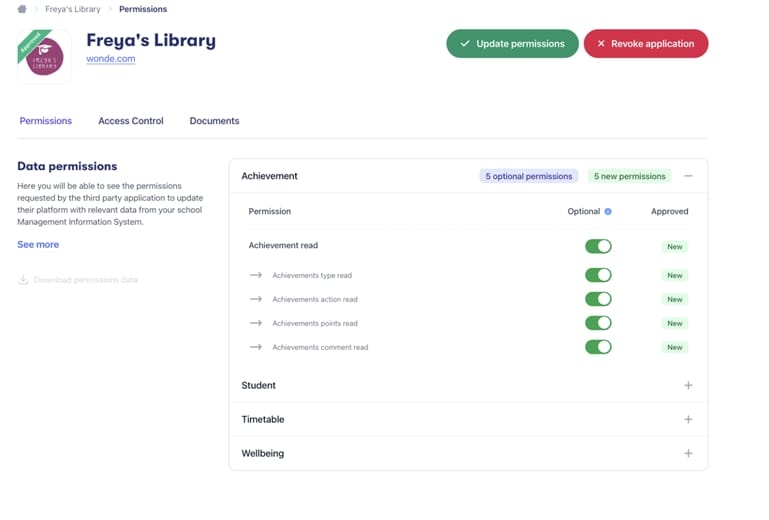This screenshot has width=769, height=520.
Task: Click the Revoke application button
Action: (646, 44)
